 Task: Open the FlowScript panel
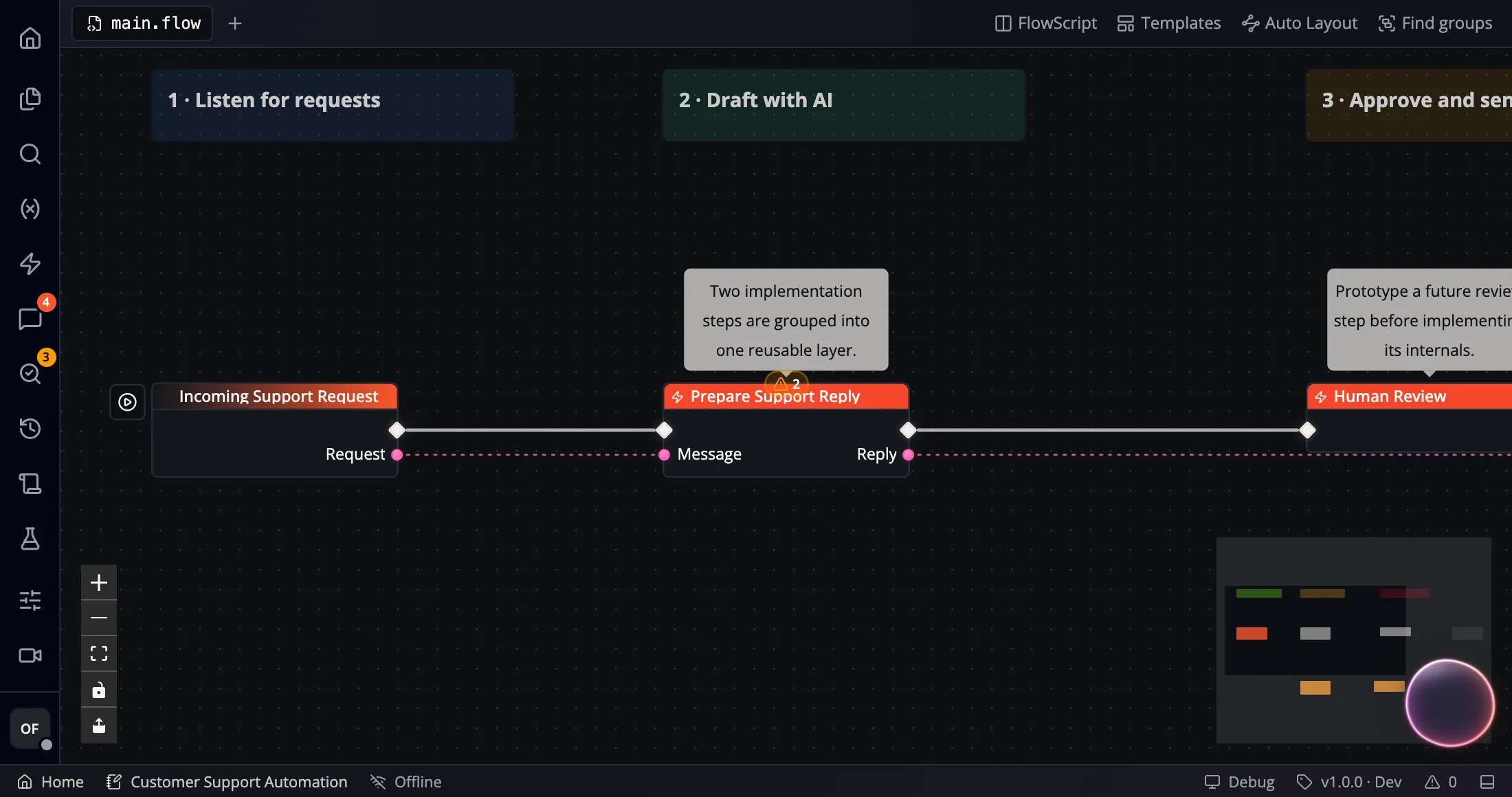coord(1046,23)
